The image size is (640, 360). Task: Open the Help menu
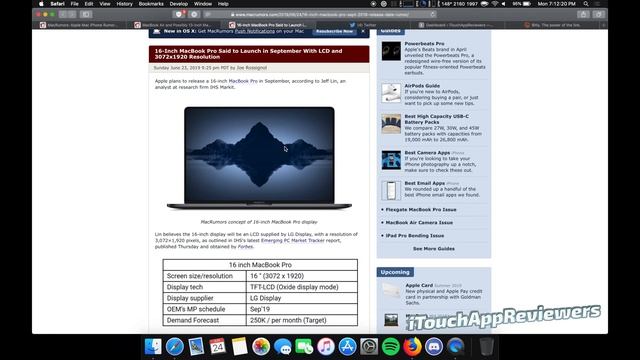223,4
